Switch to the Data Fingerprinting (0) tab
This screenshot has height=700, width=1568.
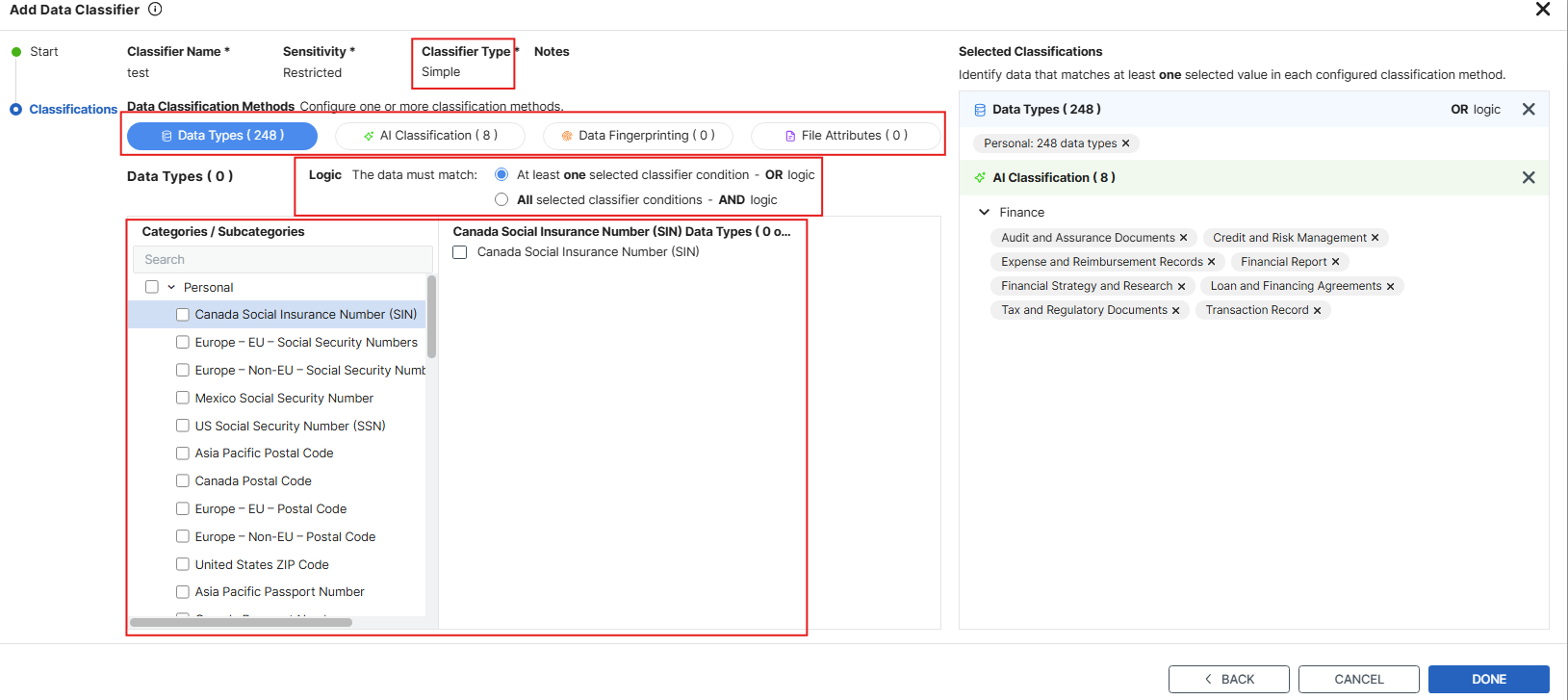[x=638, y=136]
